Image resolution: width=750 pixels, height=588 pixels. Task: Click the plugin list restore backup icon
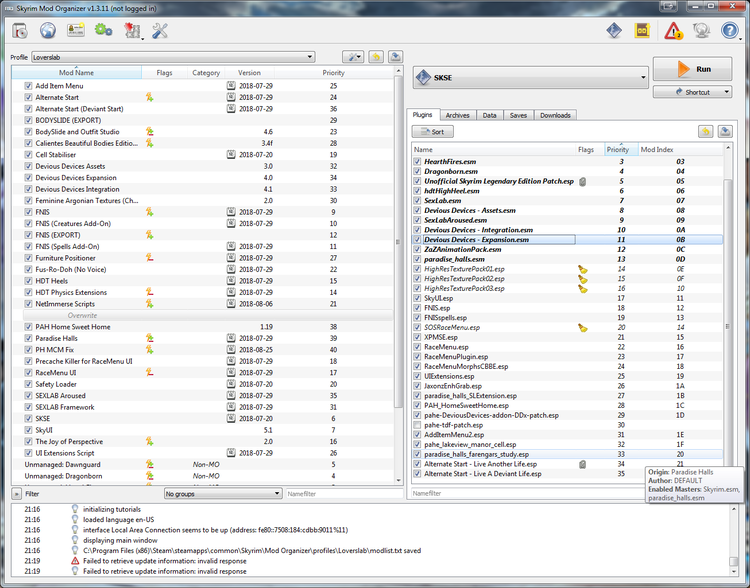706,132
